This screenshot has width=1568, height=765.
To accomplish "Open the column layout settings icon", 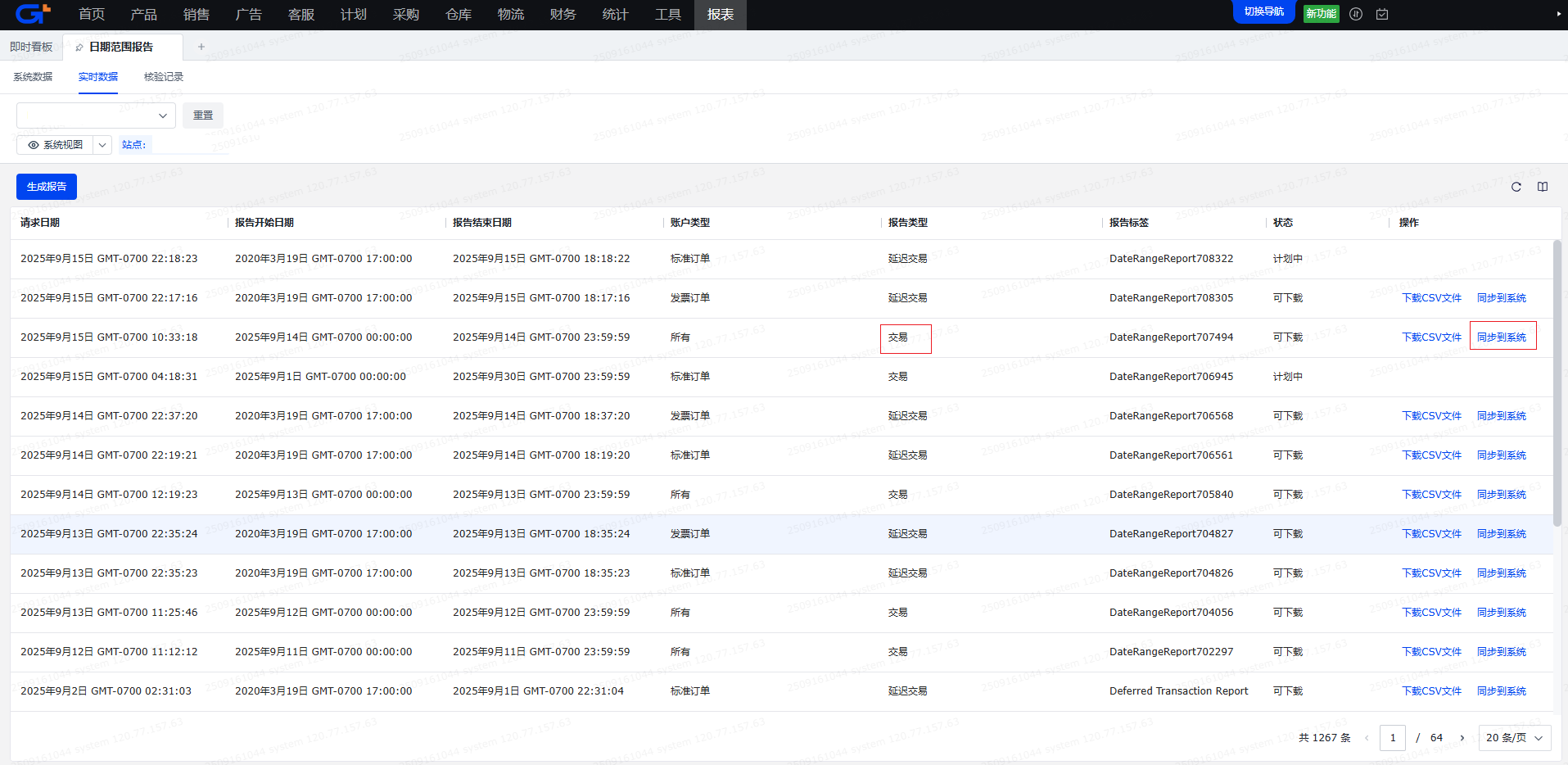I will tap(1543, 187).
